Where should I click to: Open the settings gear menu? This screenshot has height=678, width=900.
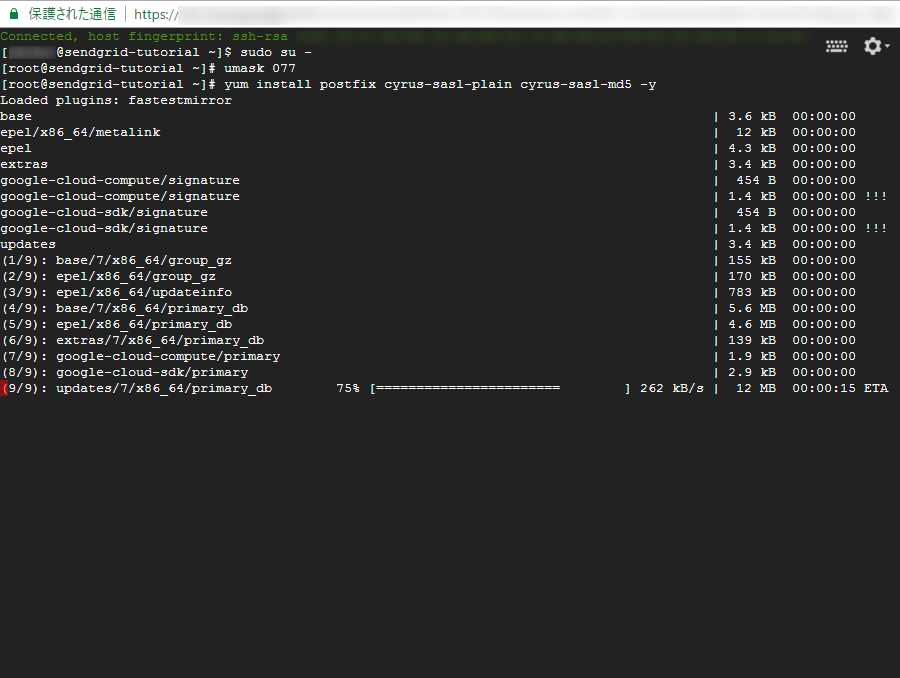(876, 46)
